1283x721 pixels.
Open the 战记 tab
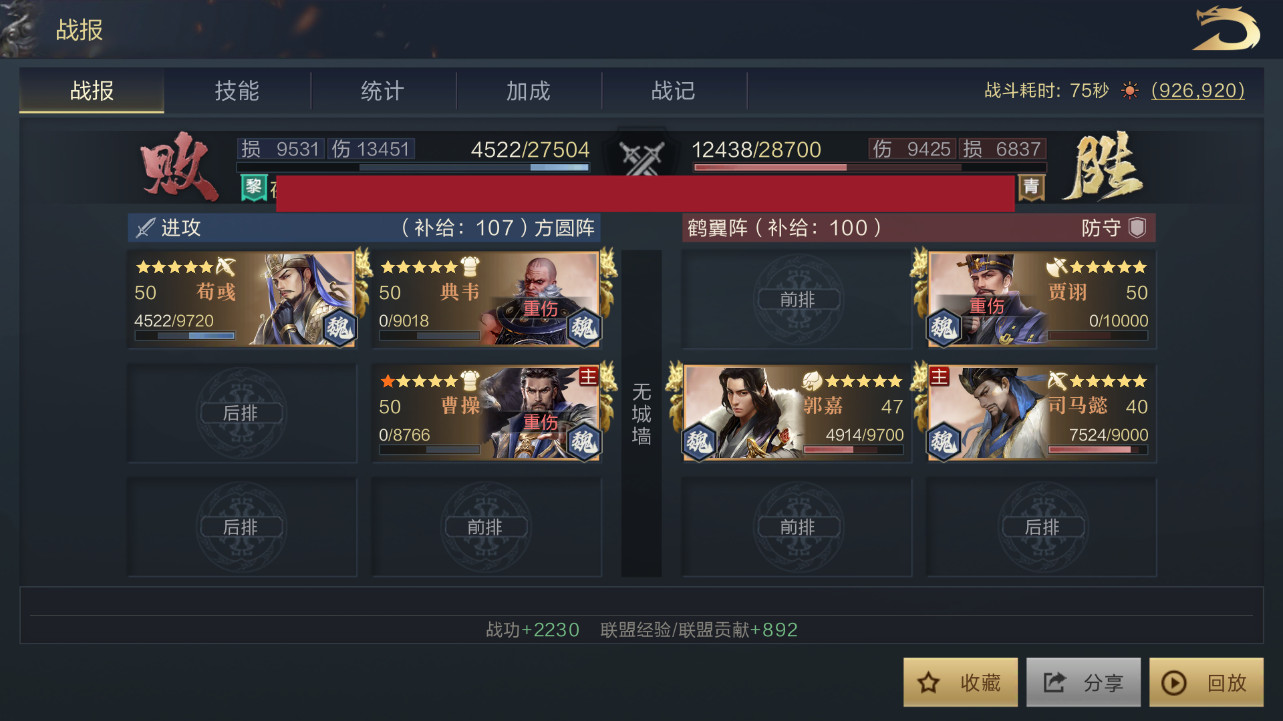(673, 91)
